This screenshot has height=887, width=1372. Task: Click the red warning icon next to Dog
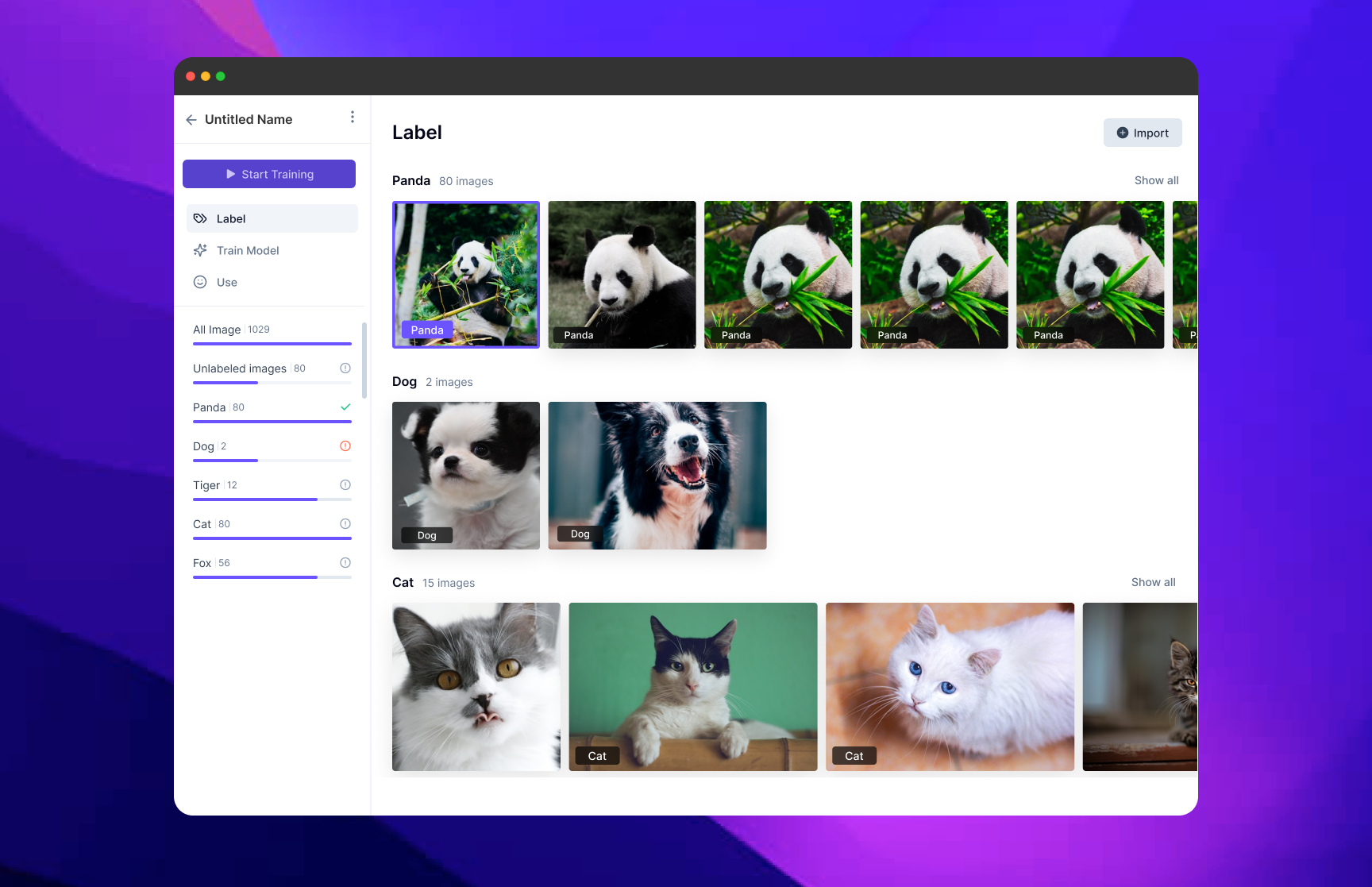[345, 446]
